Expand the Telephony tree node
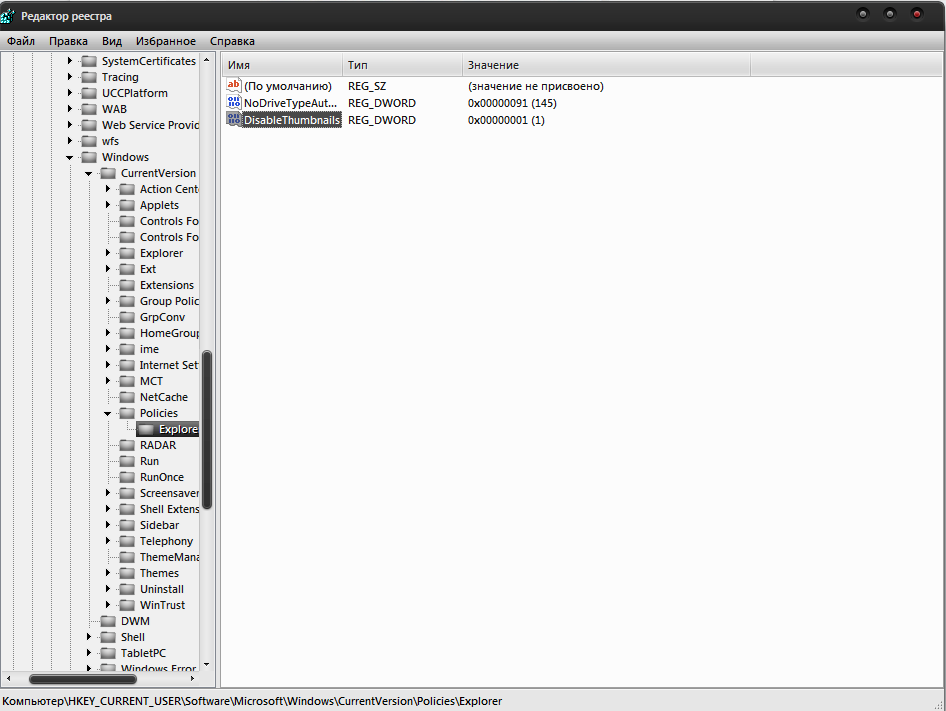This screenshot has height=711, width=946. pyautogui.click(x=108, y=541)
